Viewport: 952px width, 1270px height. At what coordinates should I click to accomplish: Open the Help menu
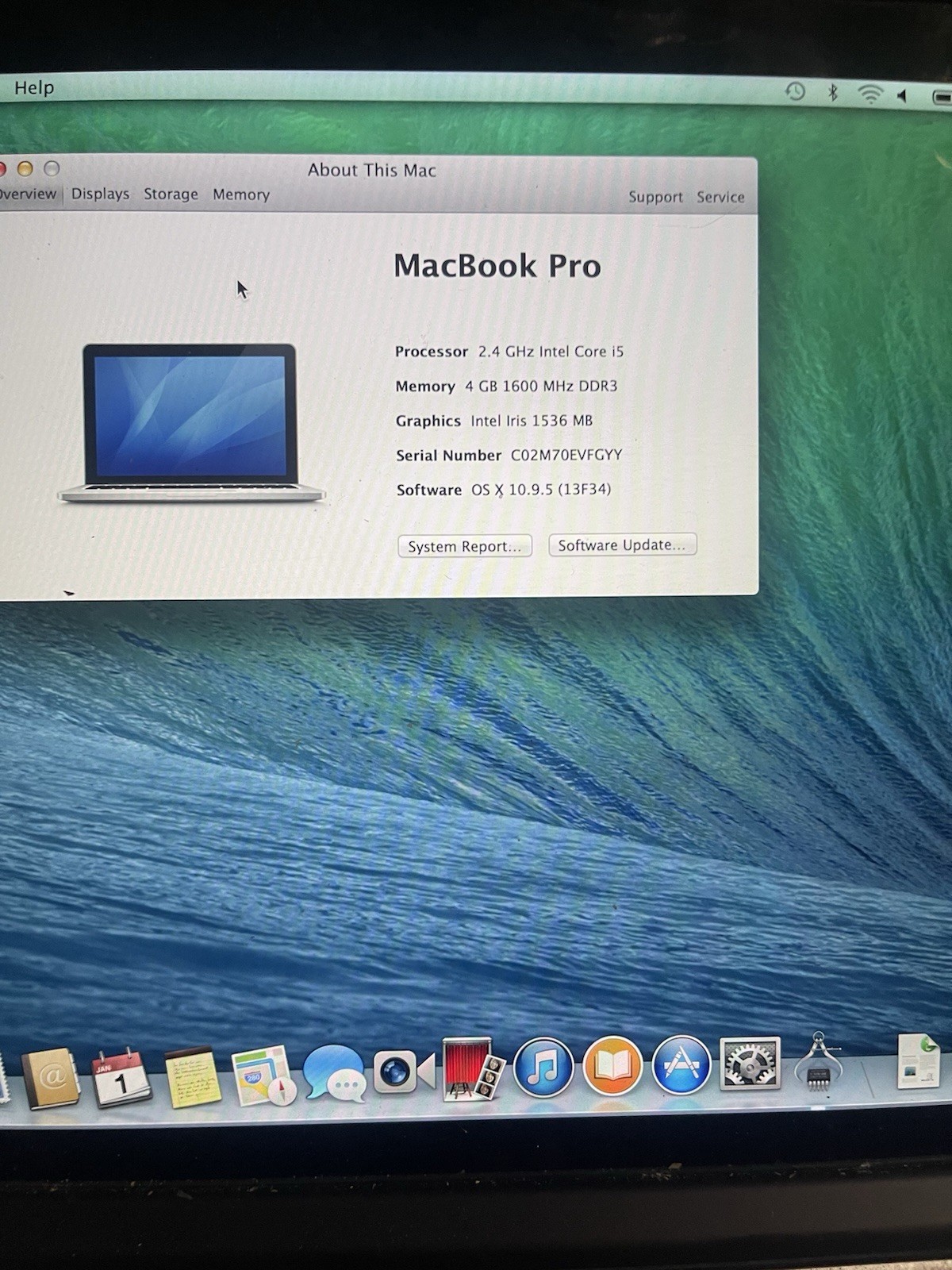(x=34, y=87)
